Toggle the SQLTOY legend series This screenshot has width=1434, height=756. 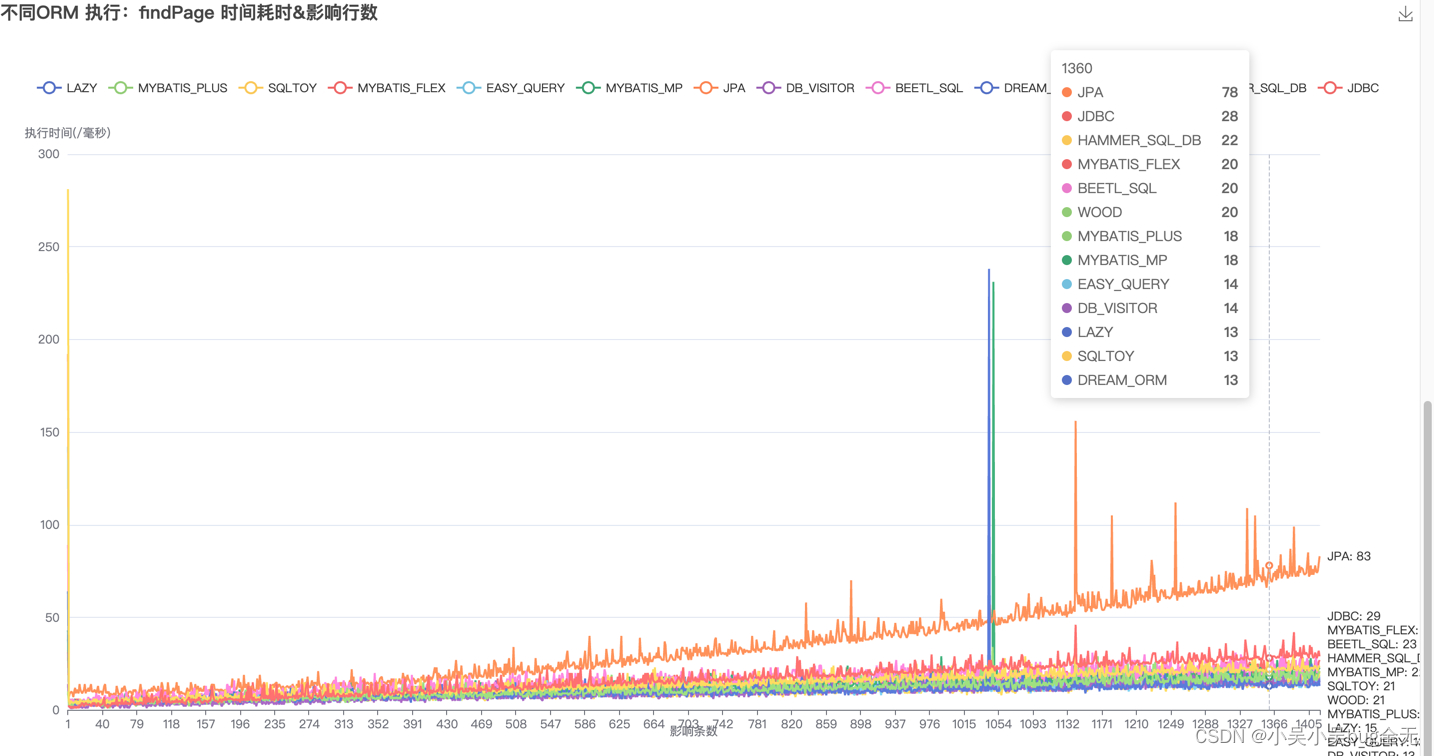coord(278,88)
